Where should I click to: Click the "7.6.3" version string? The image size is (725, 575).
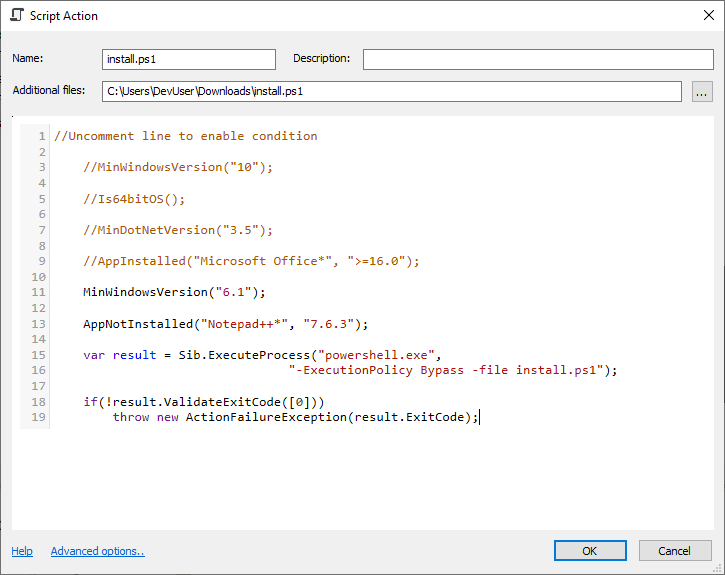click(329, 324)
